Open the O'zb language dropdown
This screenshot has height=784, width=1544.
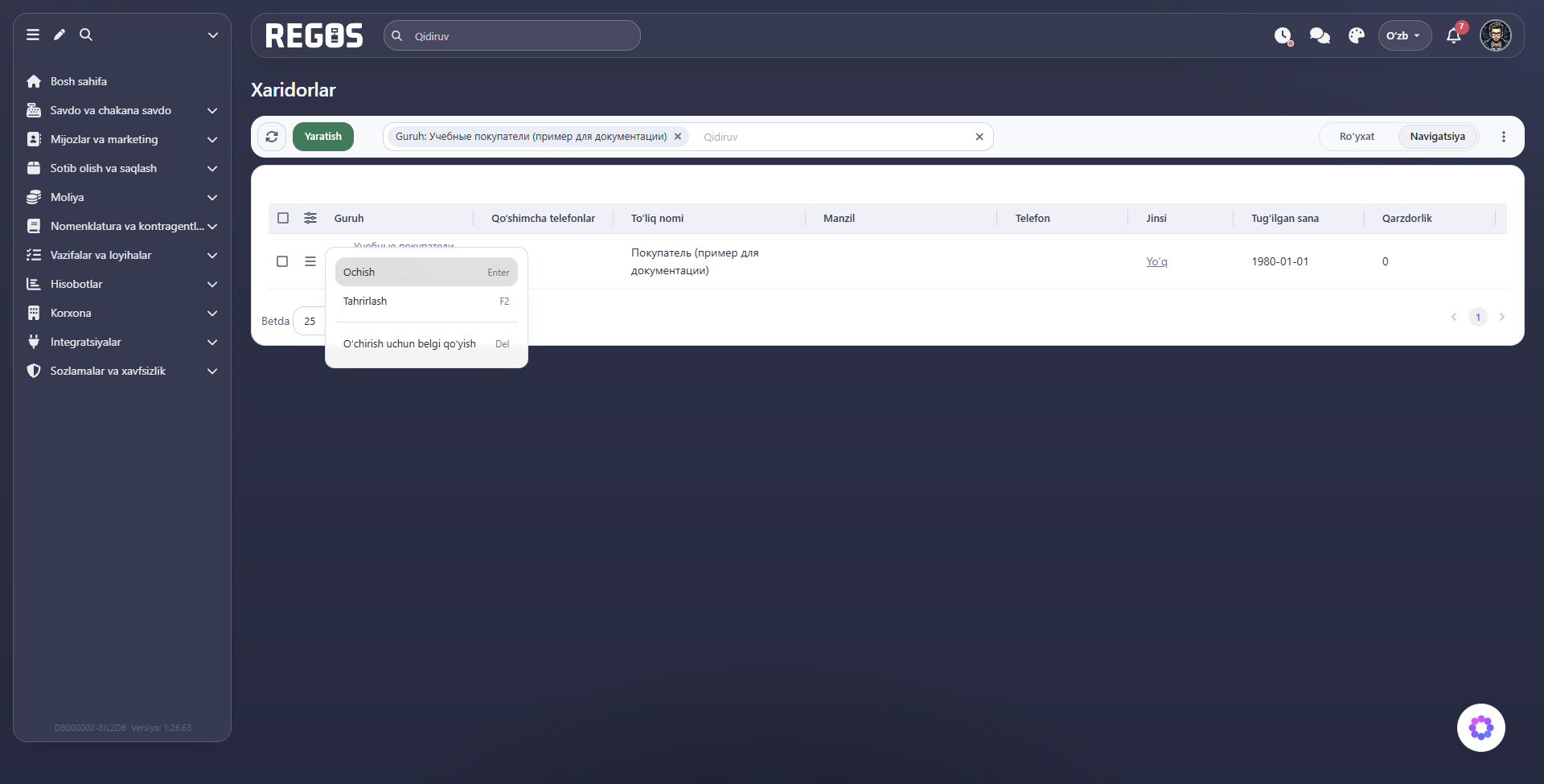[1404, 35]
